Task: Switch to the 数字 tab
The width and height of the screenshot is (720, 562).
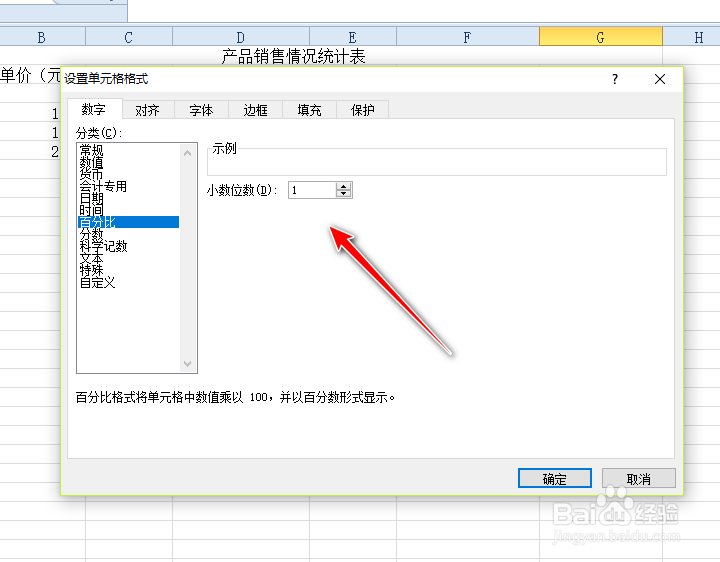Action: click(x=94, y=109)
